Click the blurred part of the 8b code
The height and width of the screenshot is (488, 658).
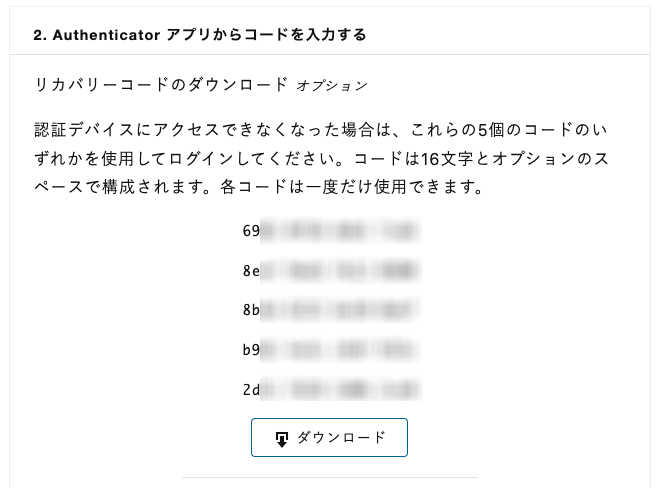341,310
